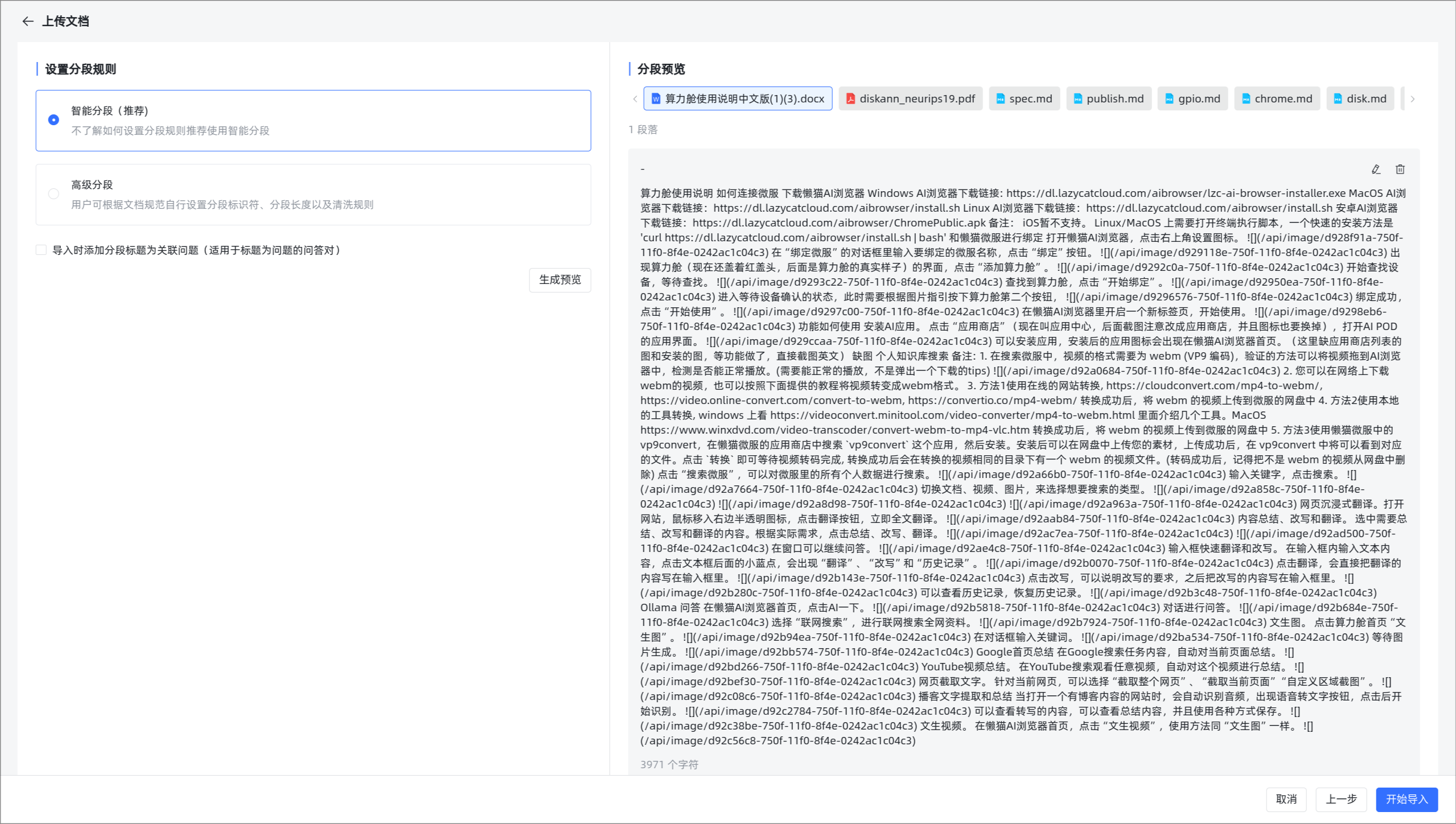Image resolution: width=1456 pixels, height=824 pixels.
Task: Click the 开始导入 button
Action: pos(1407,800)
